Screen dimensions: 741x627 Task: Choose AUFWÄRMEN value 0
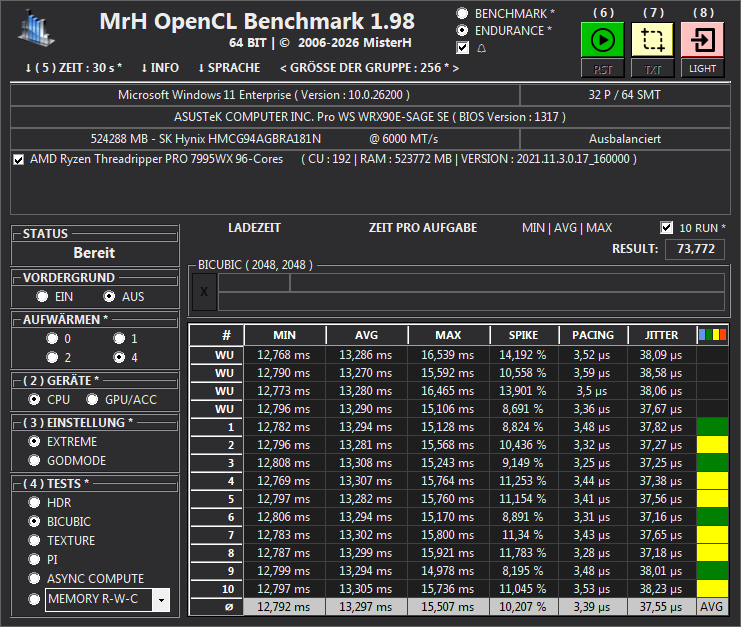pos(52,338)
